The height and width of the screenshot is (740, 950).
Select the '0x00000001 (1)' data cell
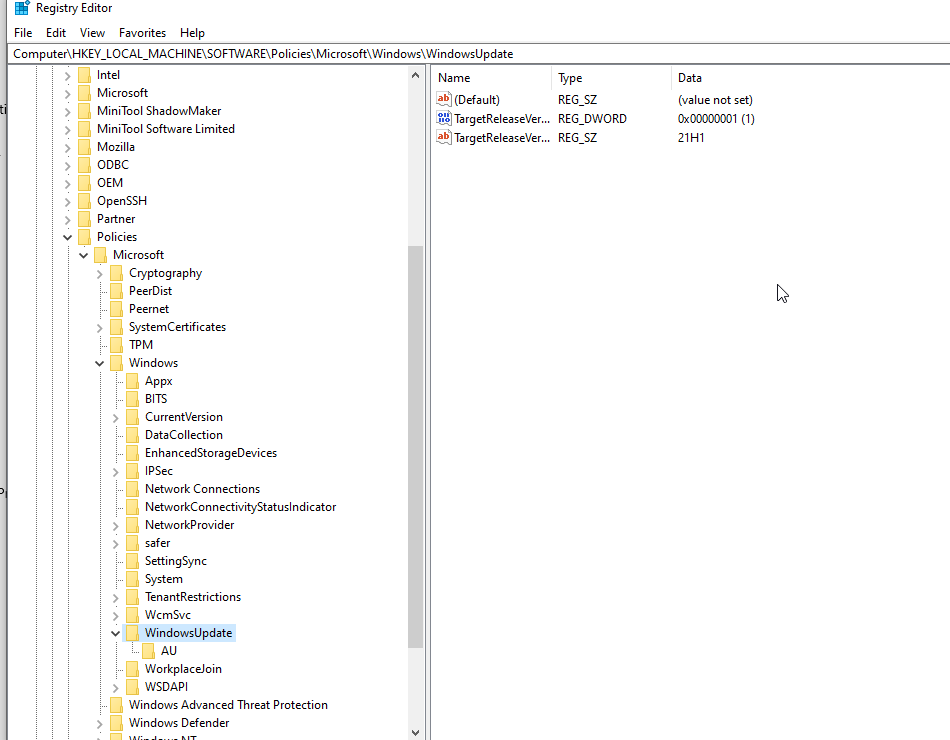[x=716, y=119]
